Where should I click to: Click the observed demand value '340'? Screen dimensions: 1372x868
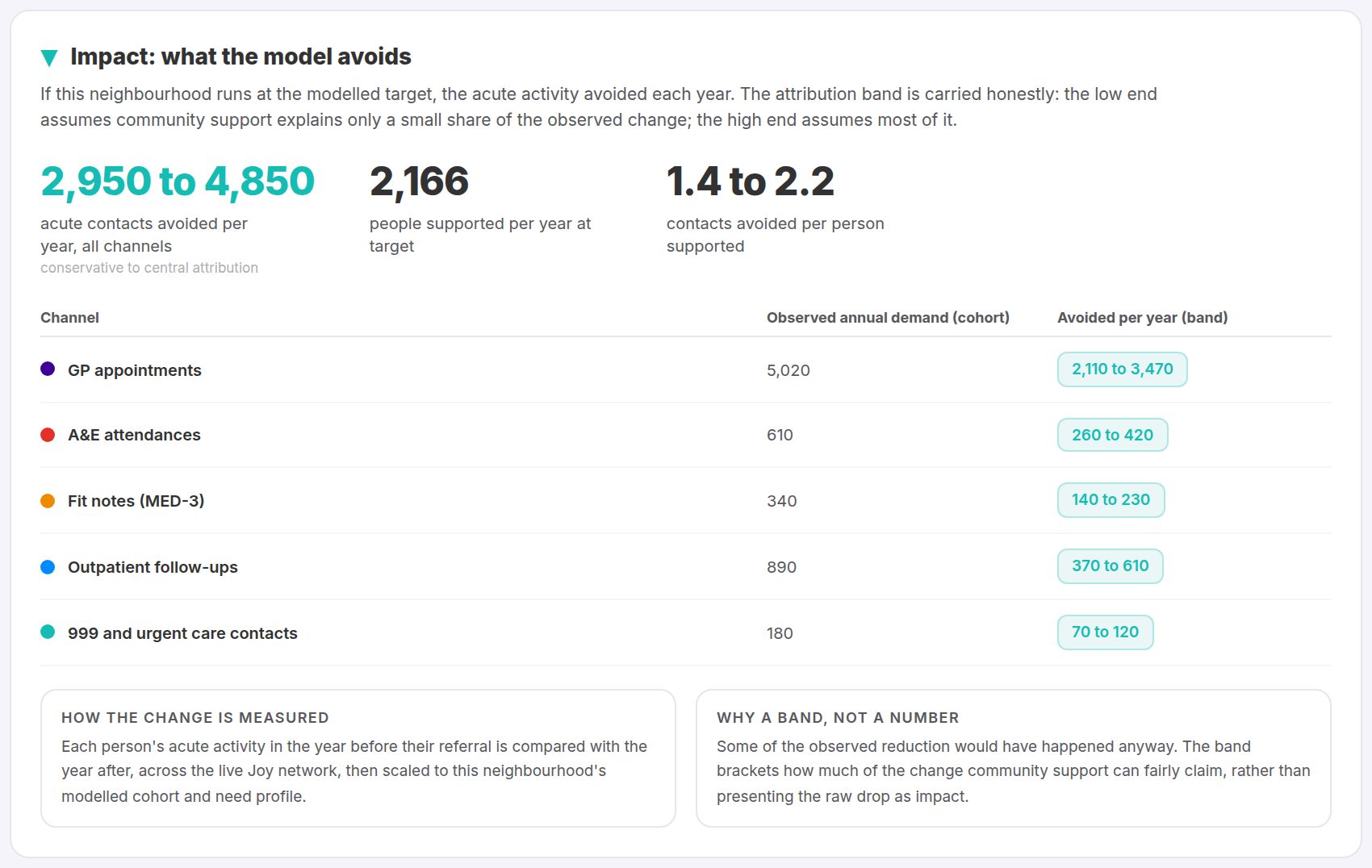[781, 501]
